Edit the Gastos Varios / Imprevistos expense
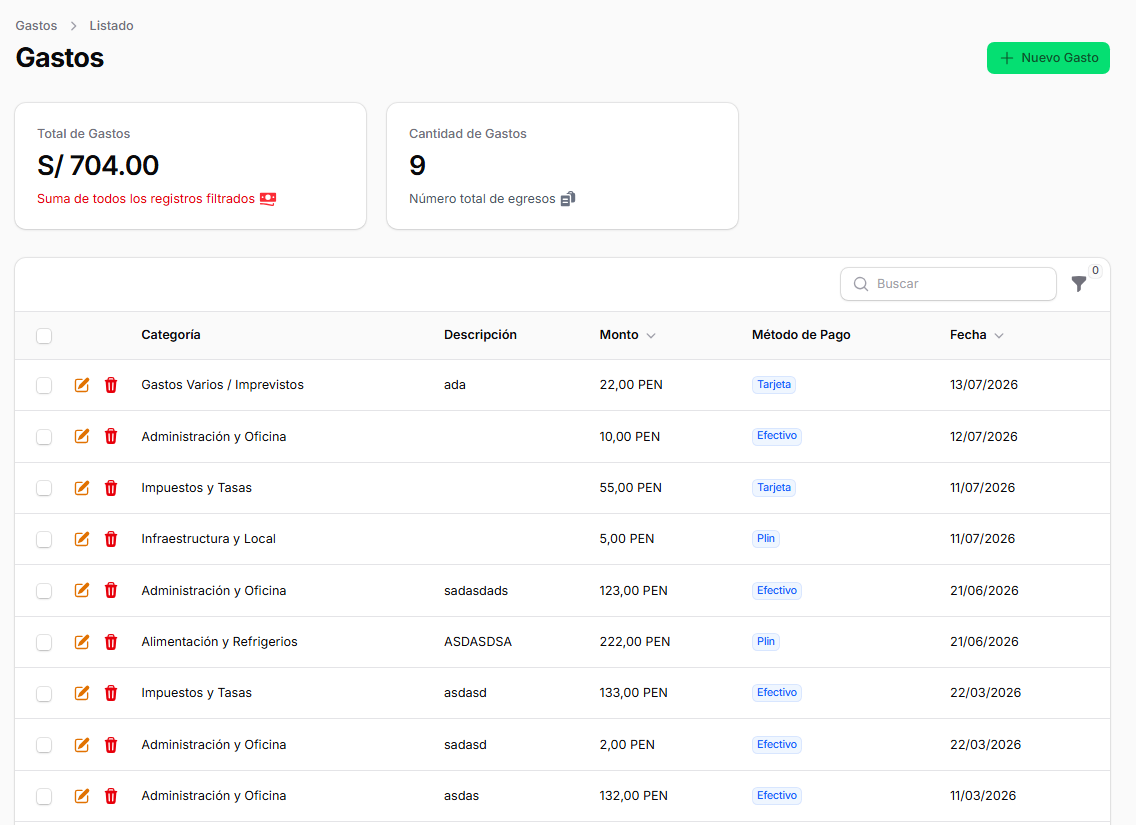Image resolution: width=1136 pixels, height=825 pixels. pyautogui.click(x=82, y=385)
